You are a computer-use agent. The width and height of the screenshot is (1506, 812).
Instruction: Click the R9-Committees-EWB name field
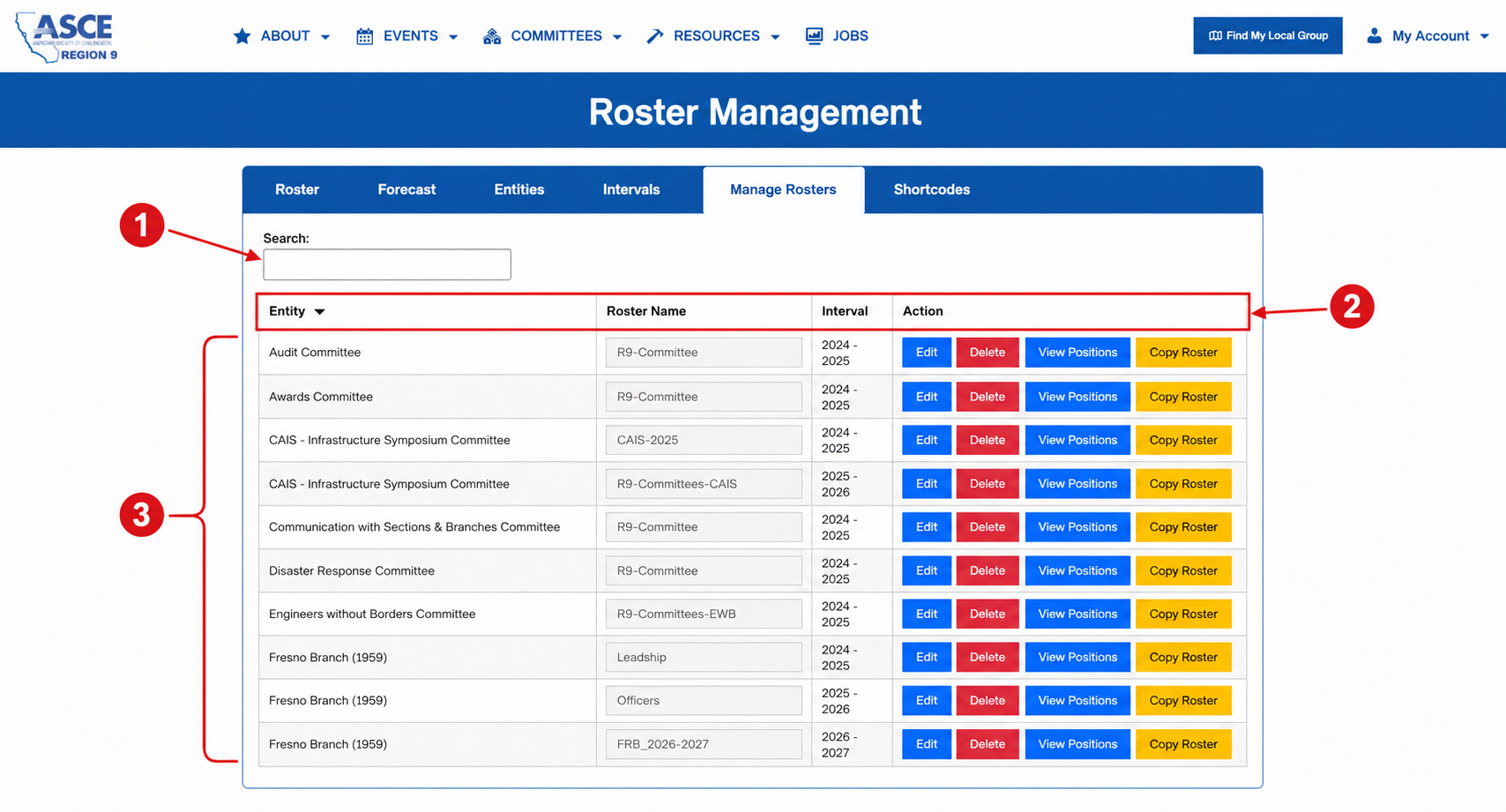(x=704, y=614)
